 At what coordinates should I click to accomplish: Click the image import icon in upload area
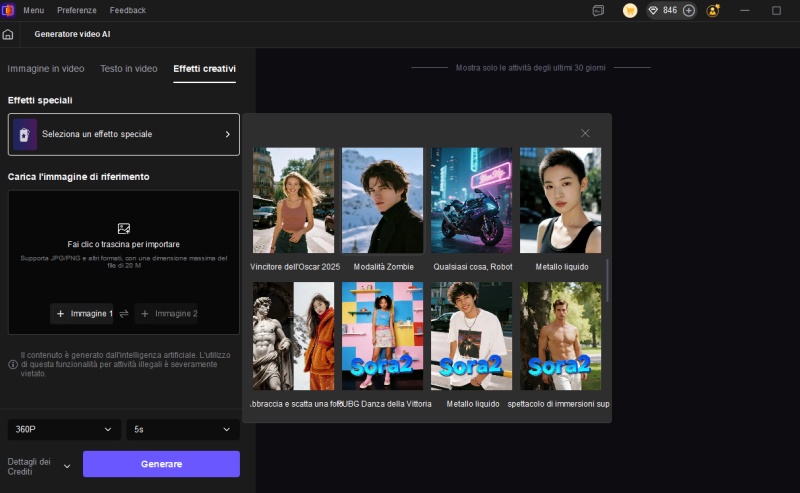(124, 228)
